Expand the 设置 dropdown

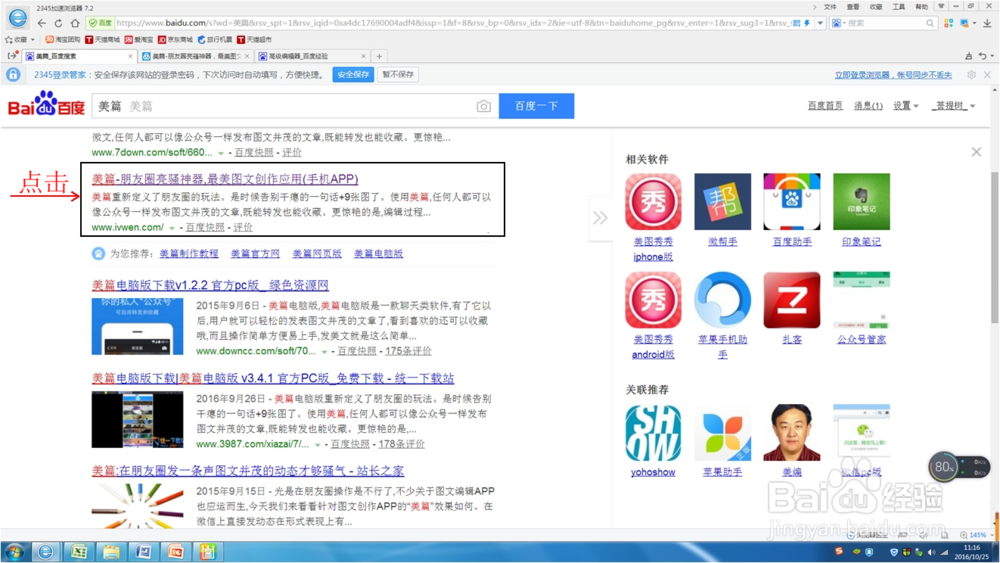905,106
